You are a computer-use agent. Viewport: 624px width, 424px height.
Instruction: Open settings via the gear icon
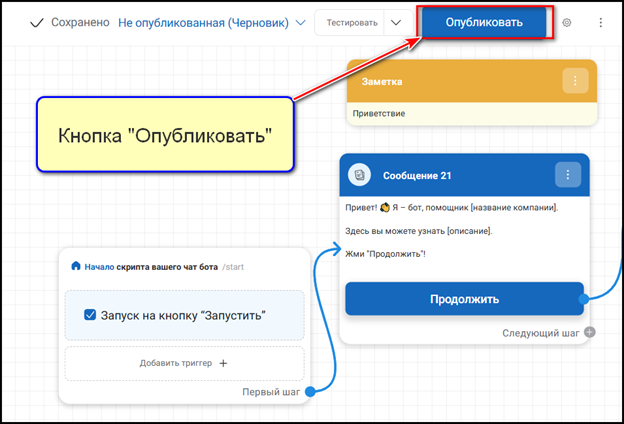pyautogui.click(x=567, y=22)
